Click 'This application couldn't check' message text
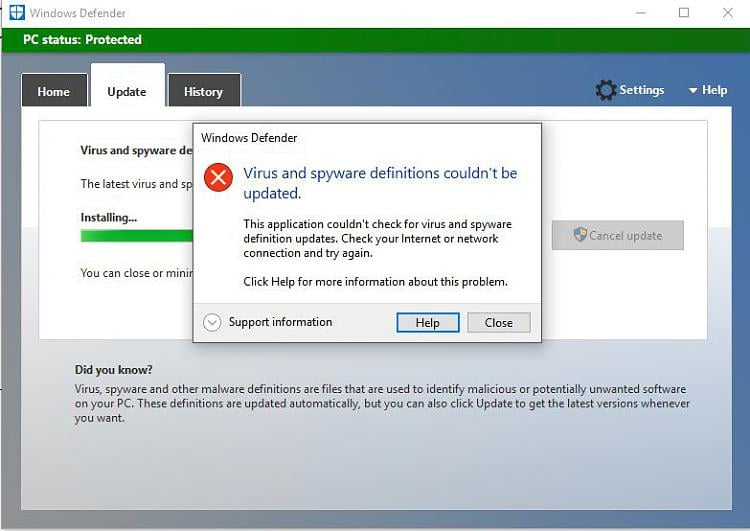Screen dimensions: 750x531 (x=377, y=238)
